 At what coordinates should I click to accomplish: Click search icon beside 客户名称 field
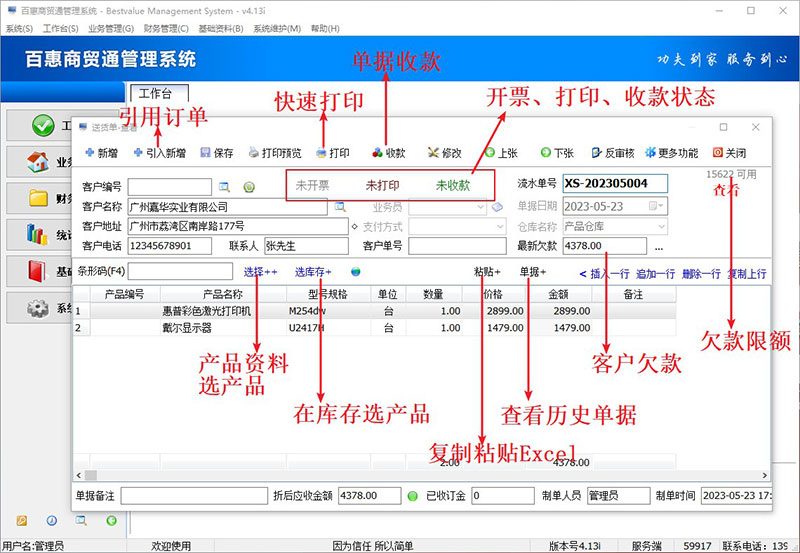340,207
